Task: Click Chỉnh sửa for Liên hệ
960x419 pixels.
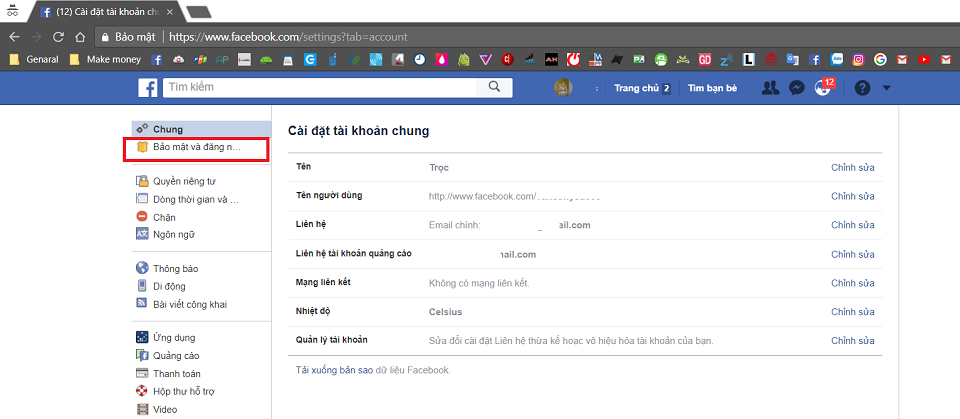Action: tap(852, 225)
